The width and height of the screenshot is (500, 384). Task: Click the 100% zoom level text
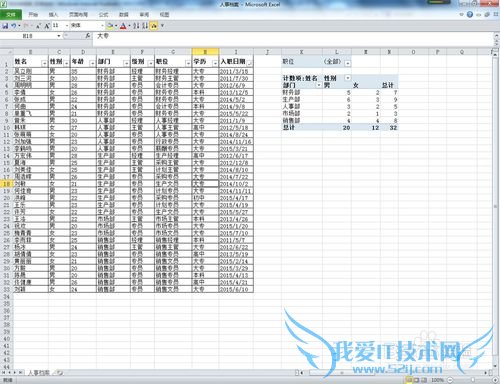coord(437,380)
